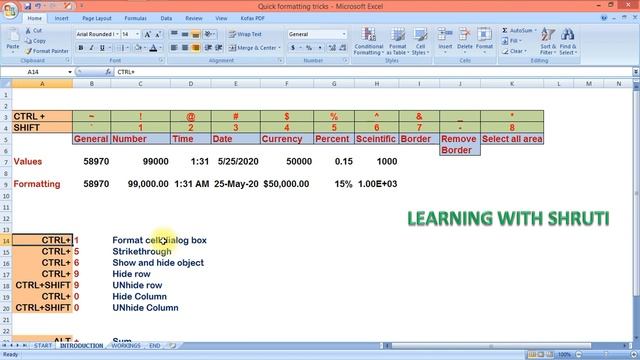
Task: Open the General number format dropdown
Action: [x=344, y=34]
